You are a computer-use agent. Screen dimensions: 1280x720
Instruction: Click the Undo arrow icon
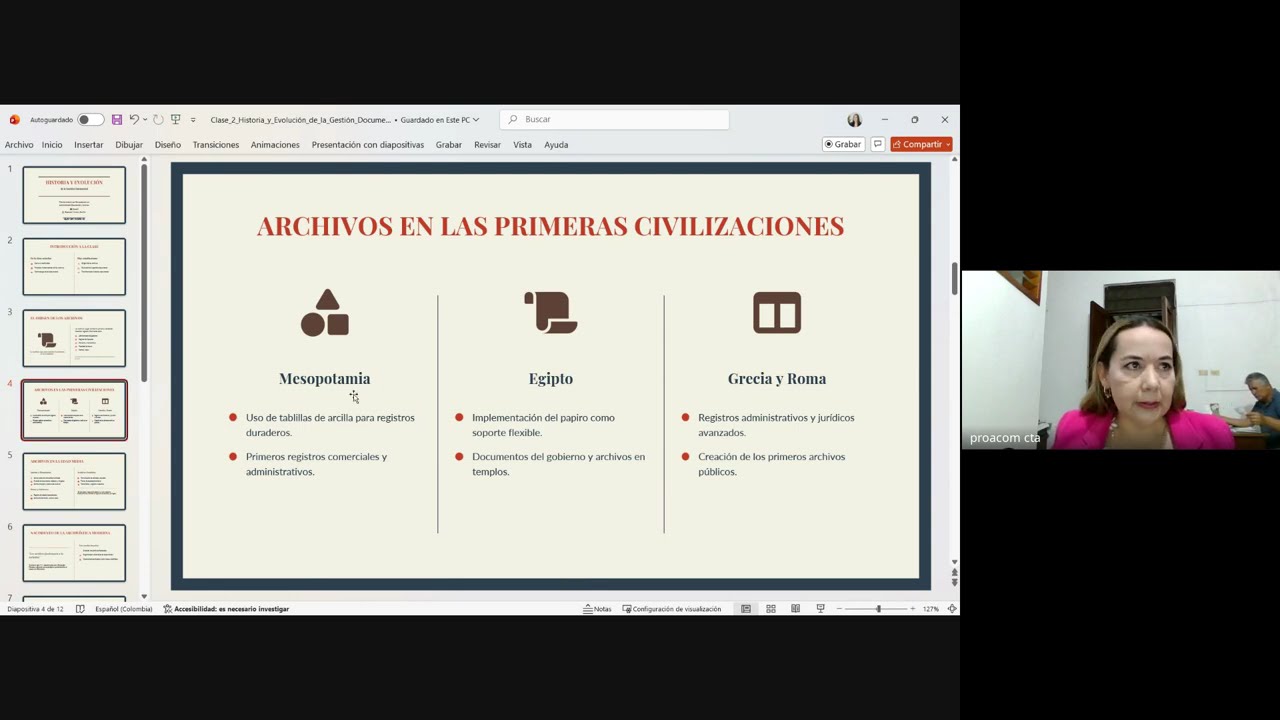pyautogui.click(x=133, y=120)
